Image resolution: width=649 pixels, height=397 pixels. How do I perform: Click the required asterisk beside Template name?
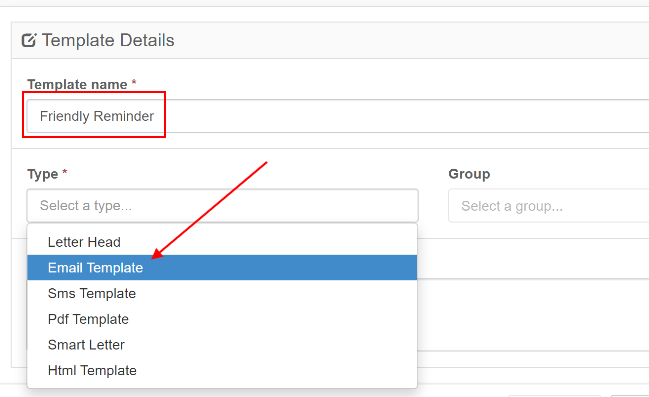click(134, 82)
